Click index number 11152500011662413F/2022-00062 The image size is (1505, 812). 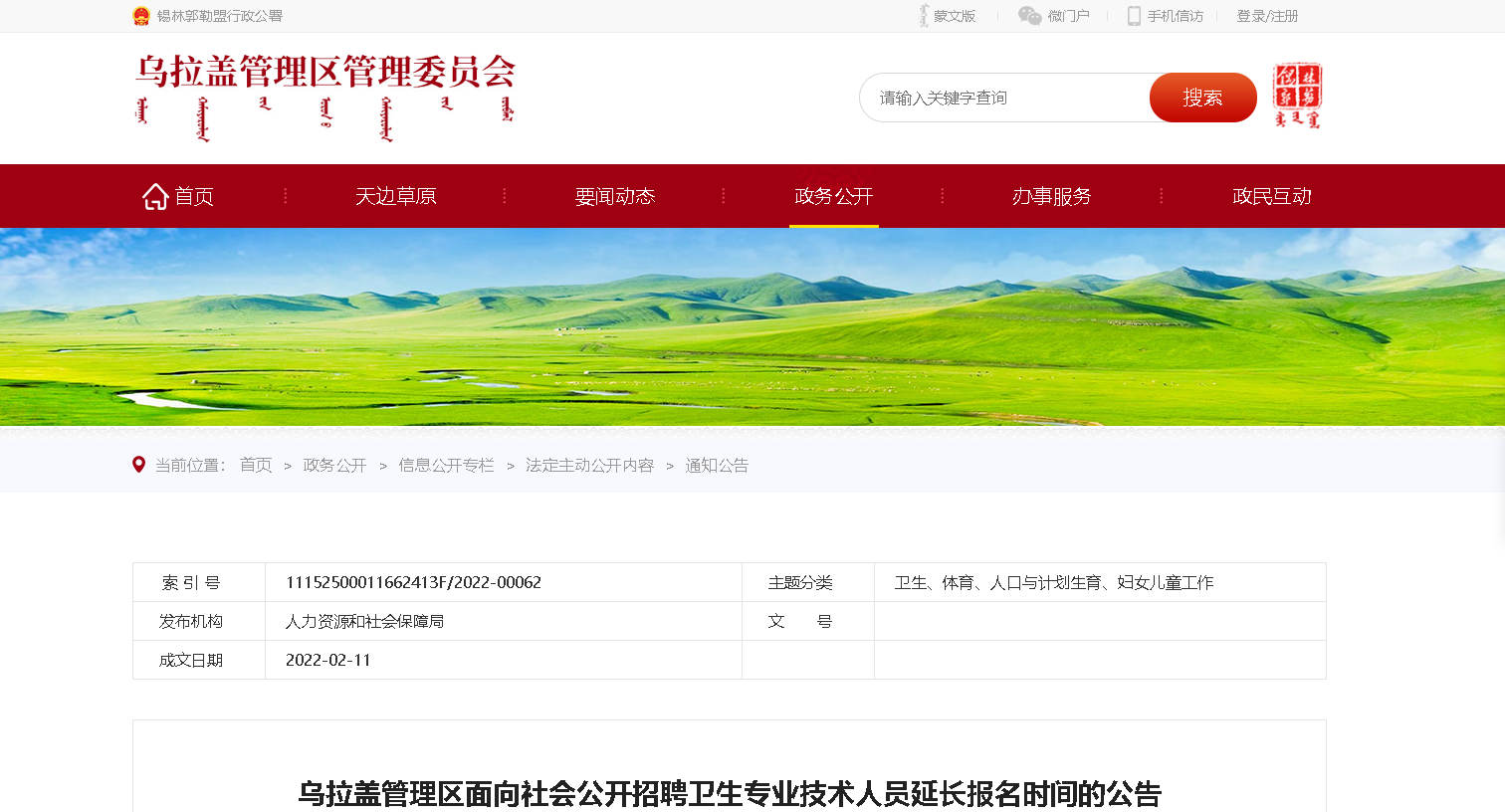(413, 582)
